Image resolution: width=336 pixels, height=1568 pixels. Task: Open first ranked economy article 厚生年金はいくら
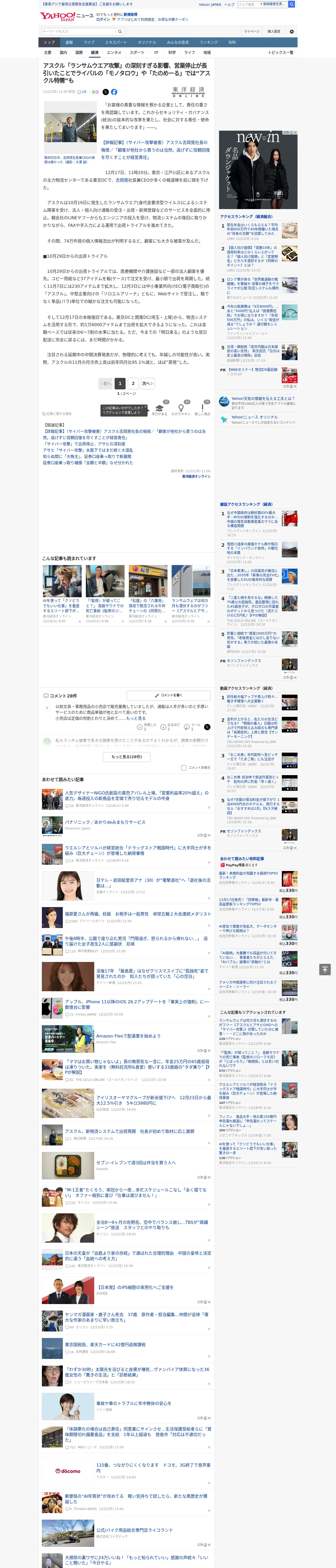pos(253,229)
